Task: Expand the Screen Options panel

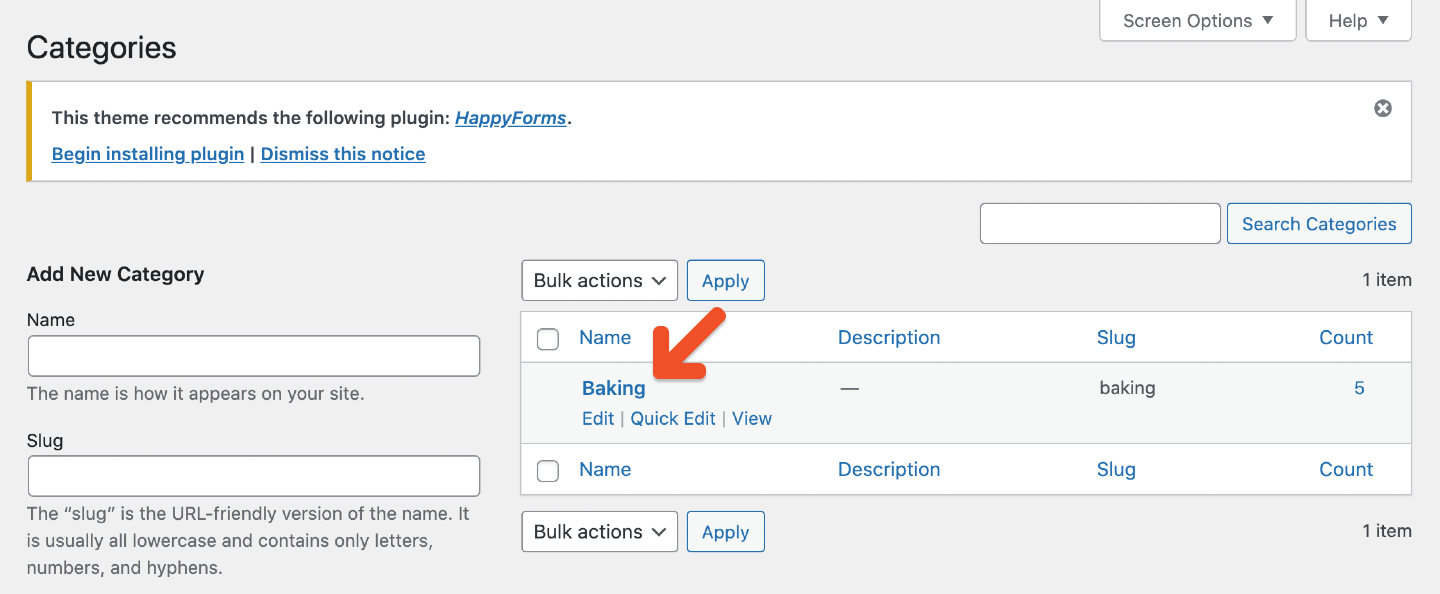Action: (1197, 21)
